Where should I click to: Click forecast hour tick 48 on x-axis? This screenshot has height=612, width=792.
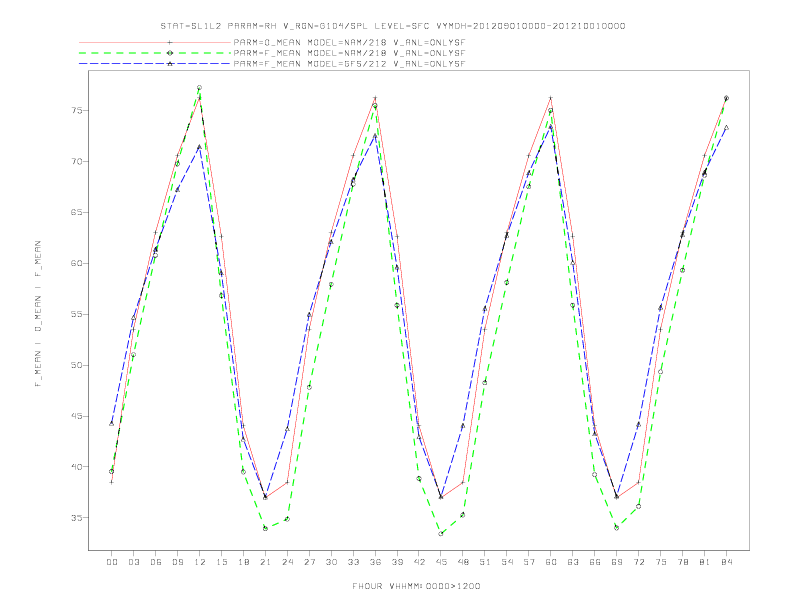coord(463,562)
